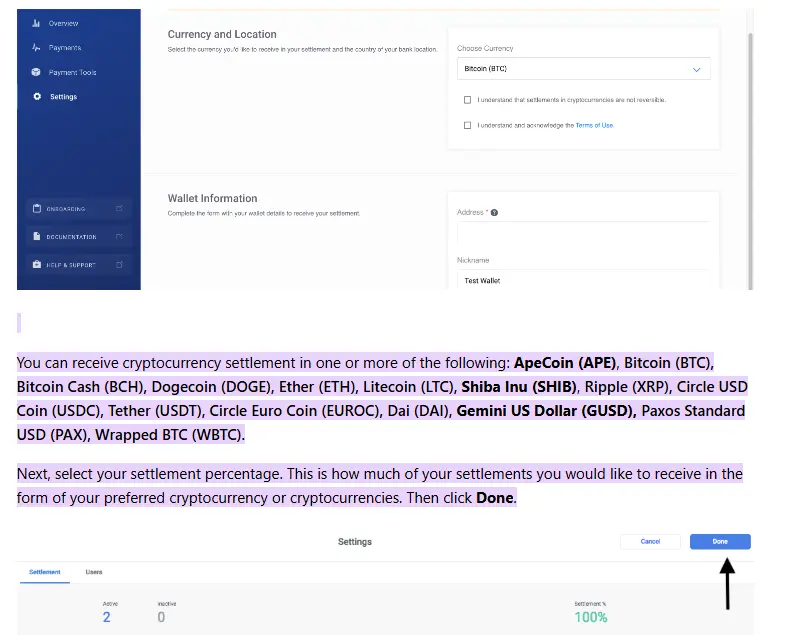Screen dimensions: 787x635
Task: Open the Help & Support link
Action: [x=79, y=265]
